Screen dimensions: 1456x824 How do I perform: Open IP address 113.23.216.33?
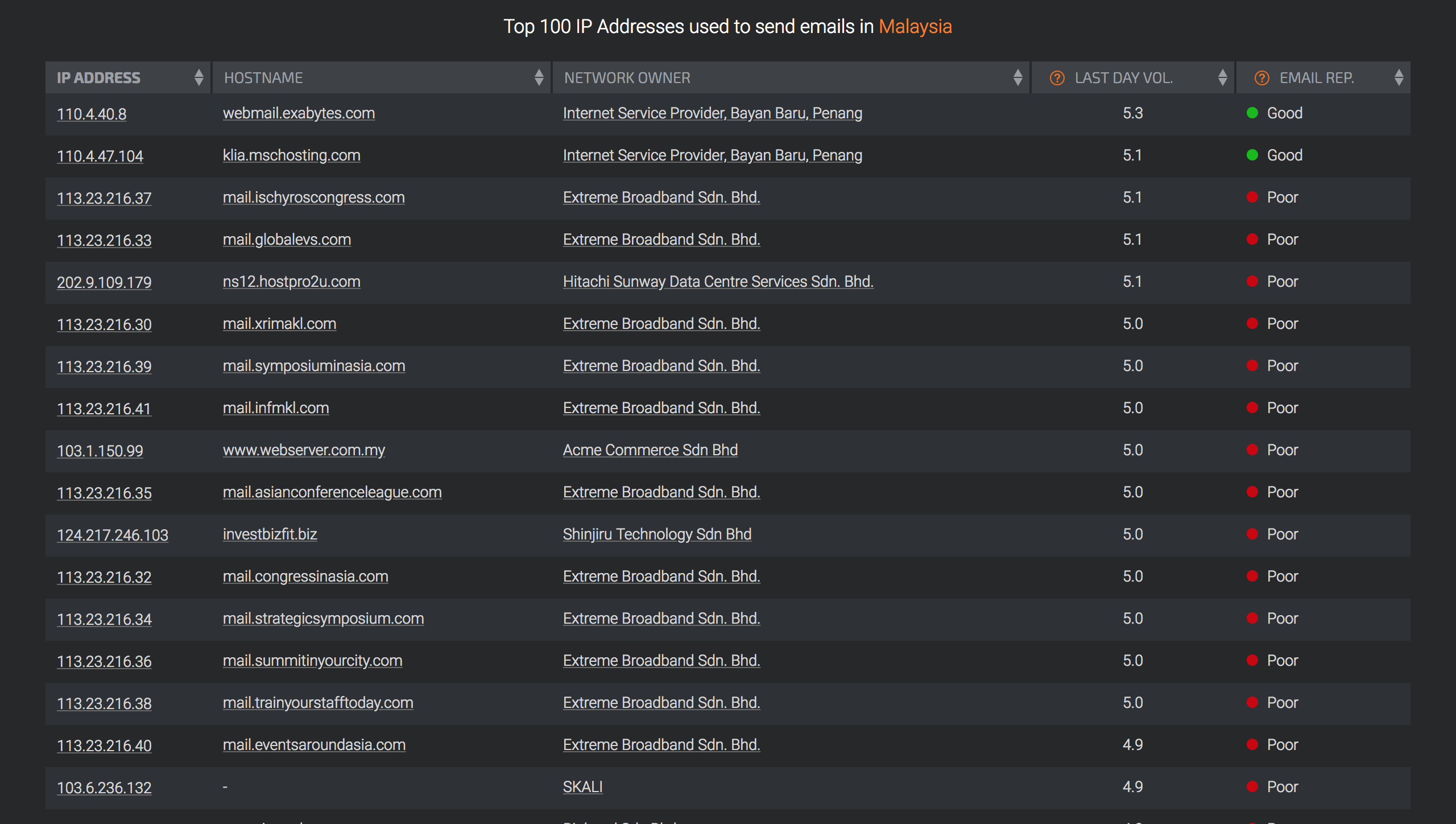click(x=104, y=240)
